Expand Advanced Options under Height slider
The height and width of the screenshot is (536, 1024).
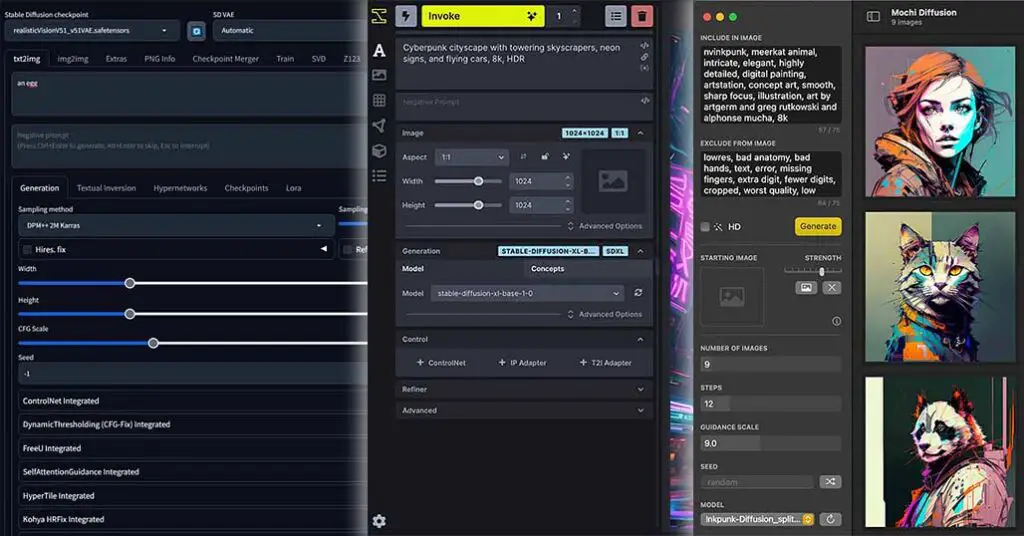click(605, 226)
